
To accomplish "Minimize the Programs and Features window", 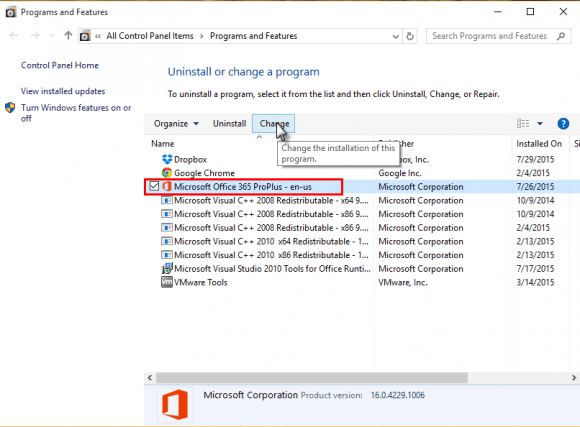I will [x=498, y=12].
